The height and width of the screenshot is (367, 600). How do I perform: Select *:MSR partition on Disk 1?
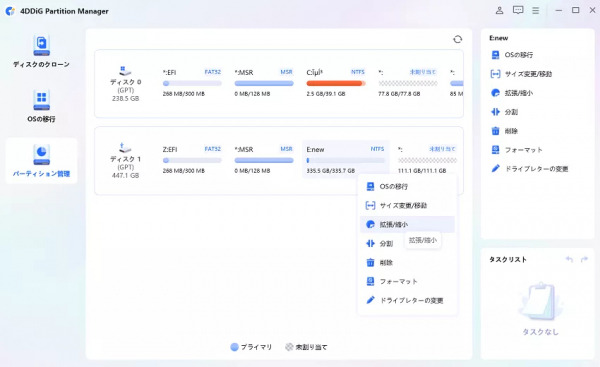pyautogui.click(x=264, y=160)
